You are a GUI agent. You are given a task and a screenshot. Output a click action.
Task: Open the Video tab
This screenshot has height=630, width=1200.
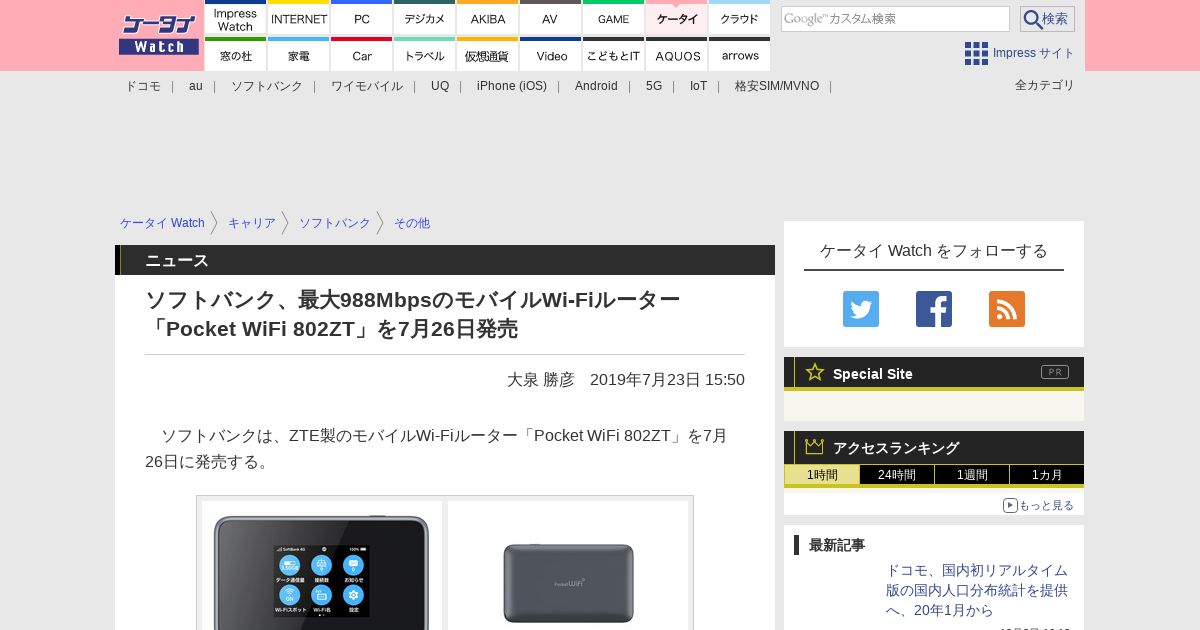click(551, 55)
